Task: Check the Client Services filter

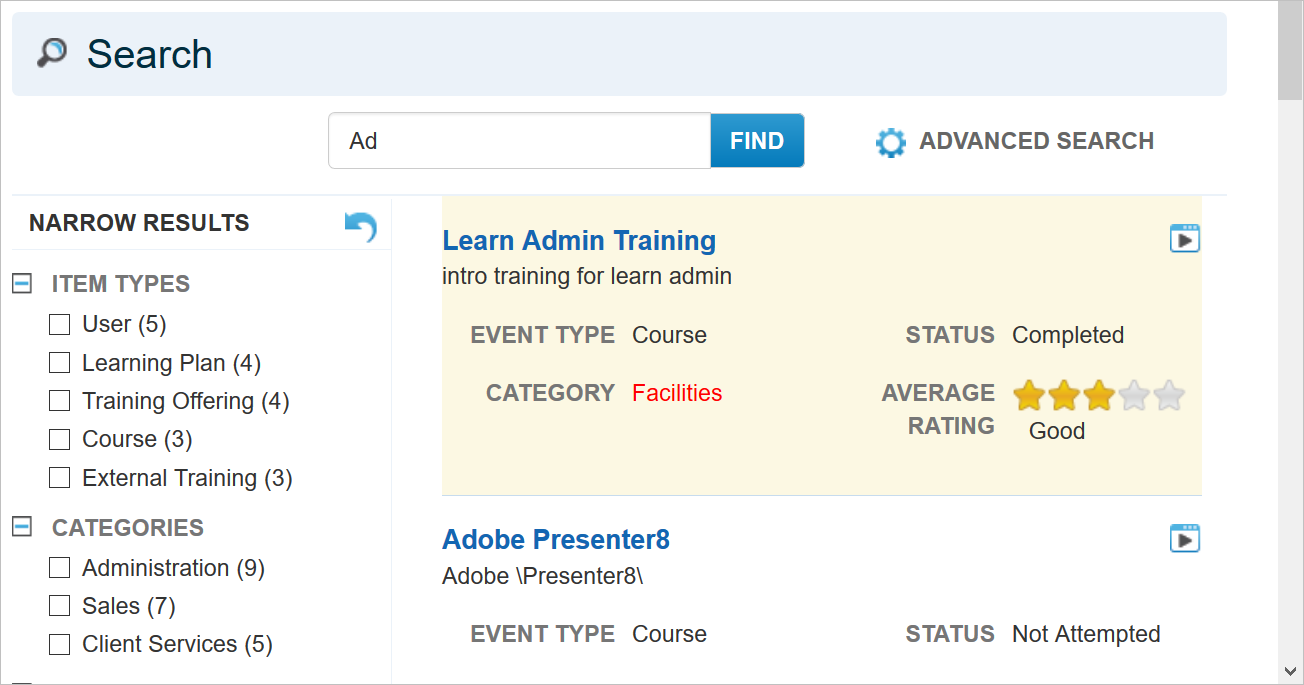Action: [59, 644]
